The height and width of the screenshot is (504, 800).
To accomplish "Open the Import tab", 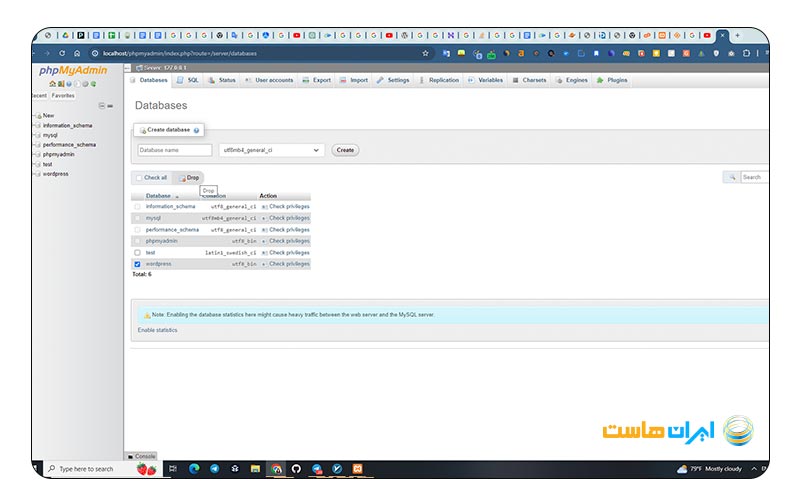I will click(354, 80).
